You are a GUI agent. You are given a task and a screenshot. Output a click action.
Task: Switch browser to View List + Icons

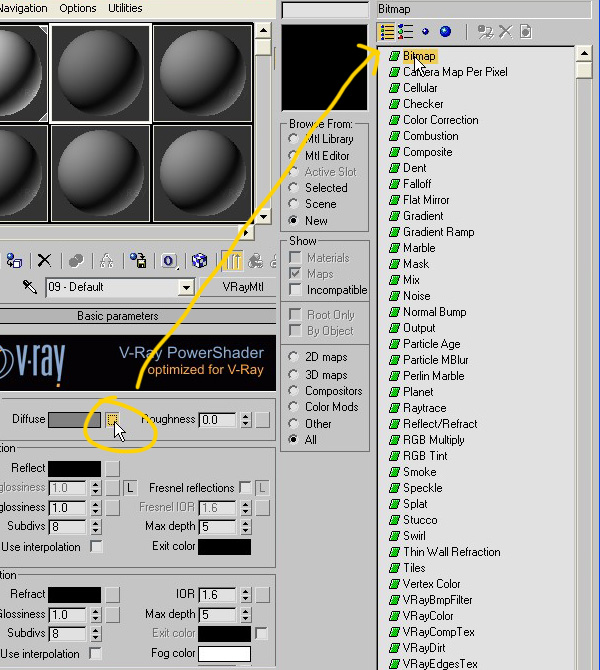coord(406,32)
